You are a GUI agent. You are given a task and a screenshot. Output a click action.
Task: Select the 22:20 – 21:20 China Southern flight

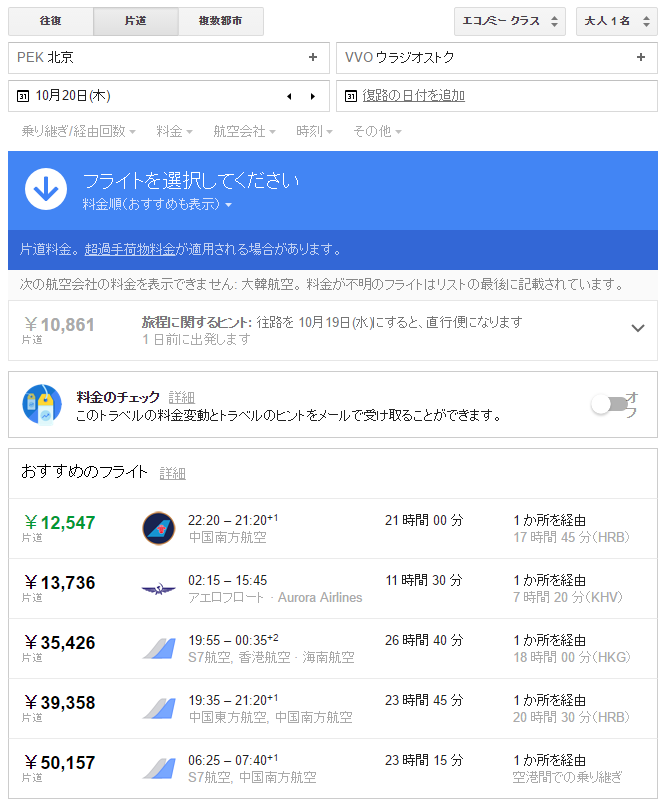coord(332,528)
